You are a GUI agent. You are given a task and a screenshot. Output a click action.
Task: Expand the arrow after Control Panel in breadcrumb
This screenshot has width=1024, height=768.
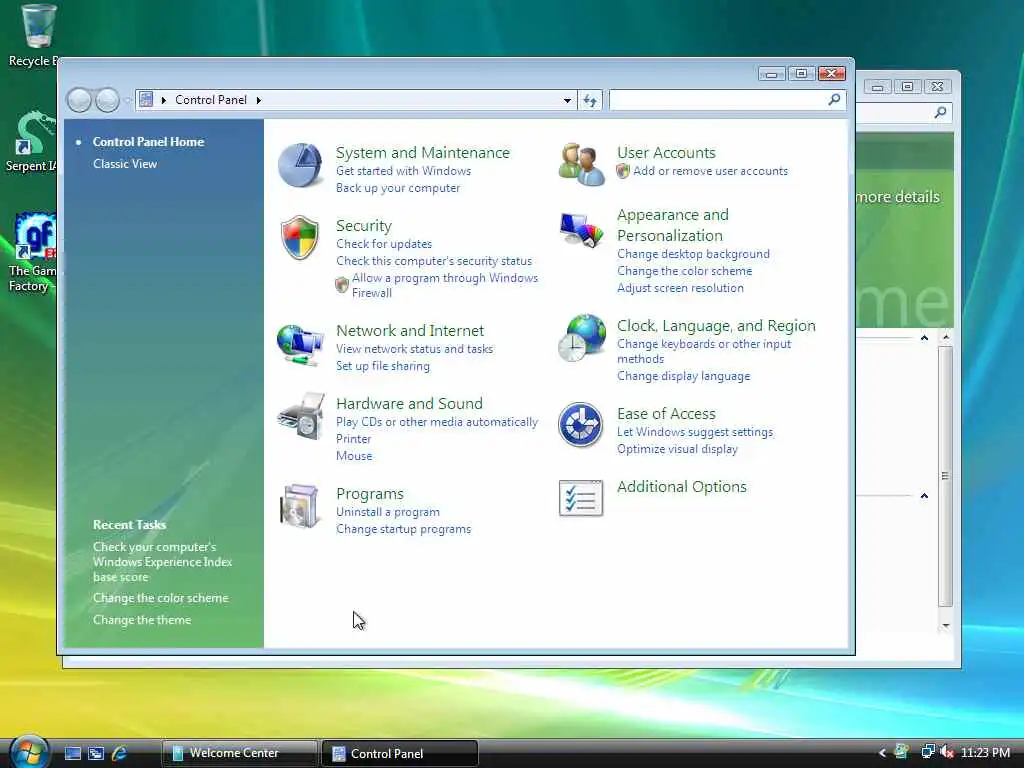point(259,100)
